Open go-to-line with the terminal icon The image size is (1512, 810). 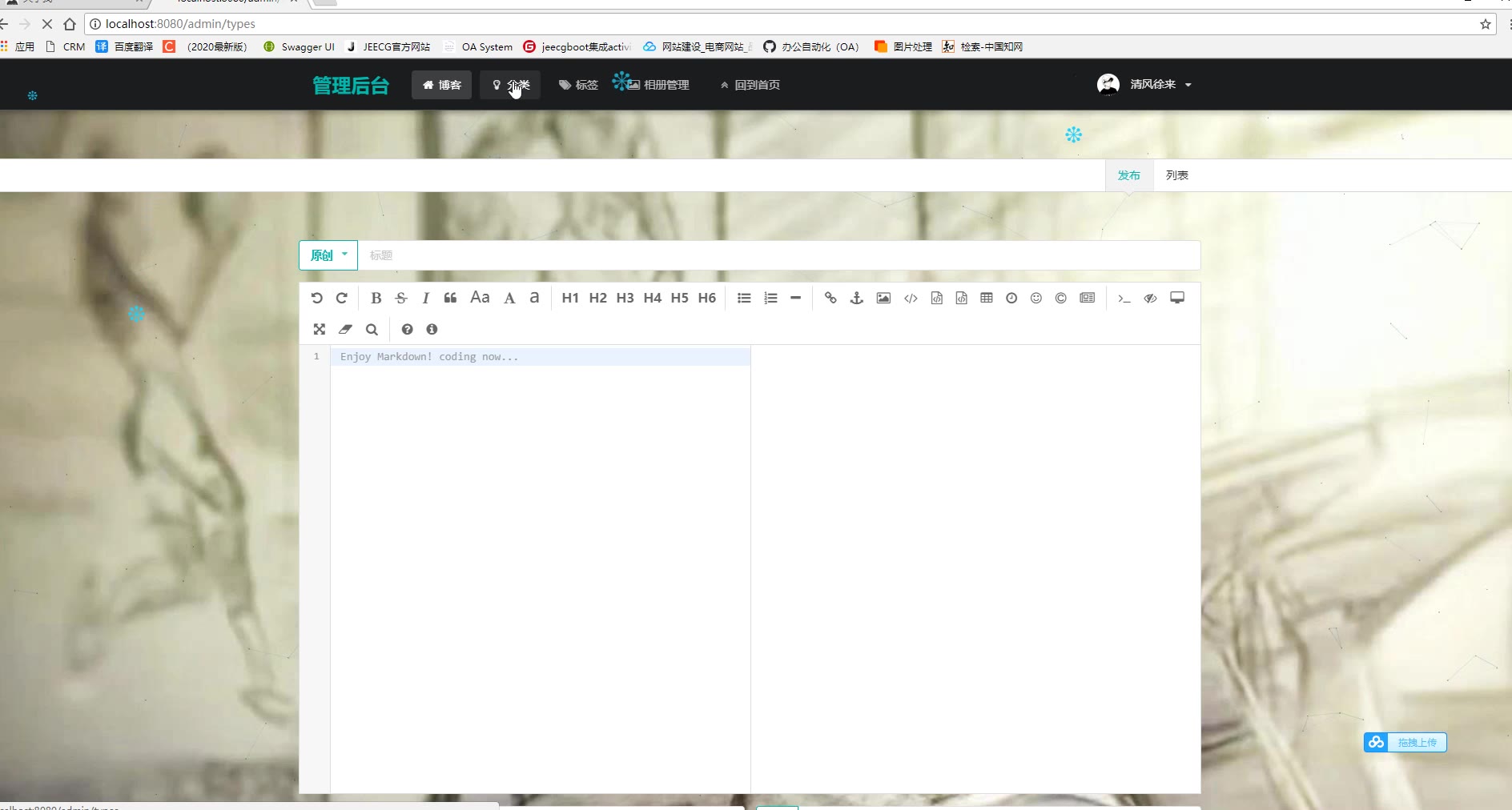click(1124, 299)
